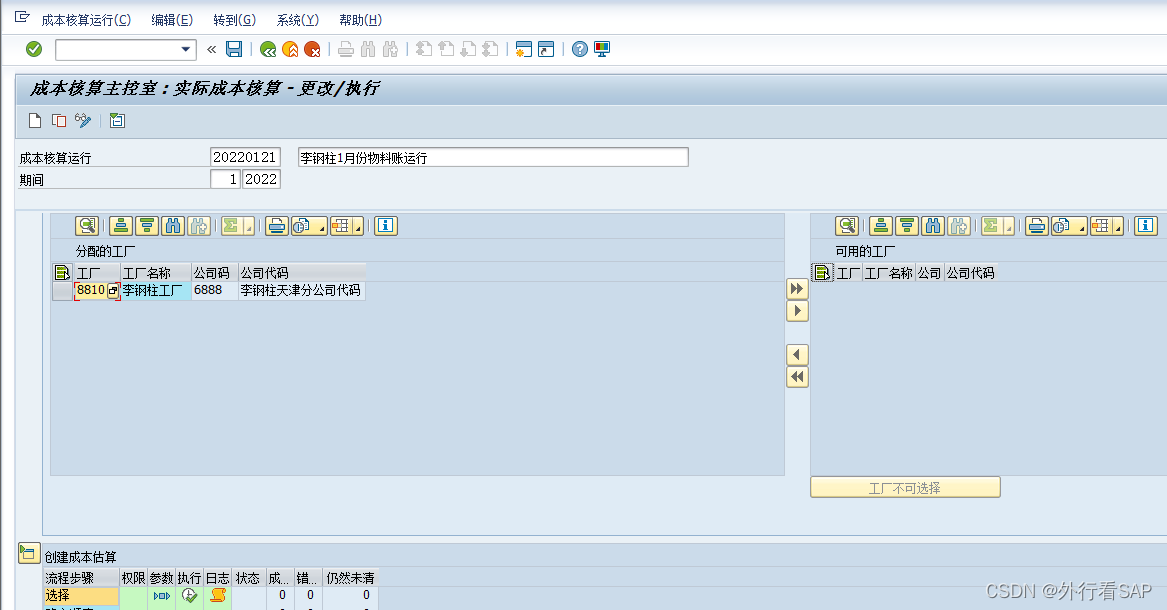
Task: Cancel with the red X icon
Action: 313,50
